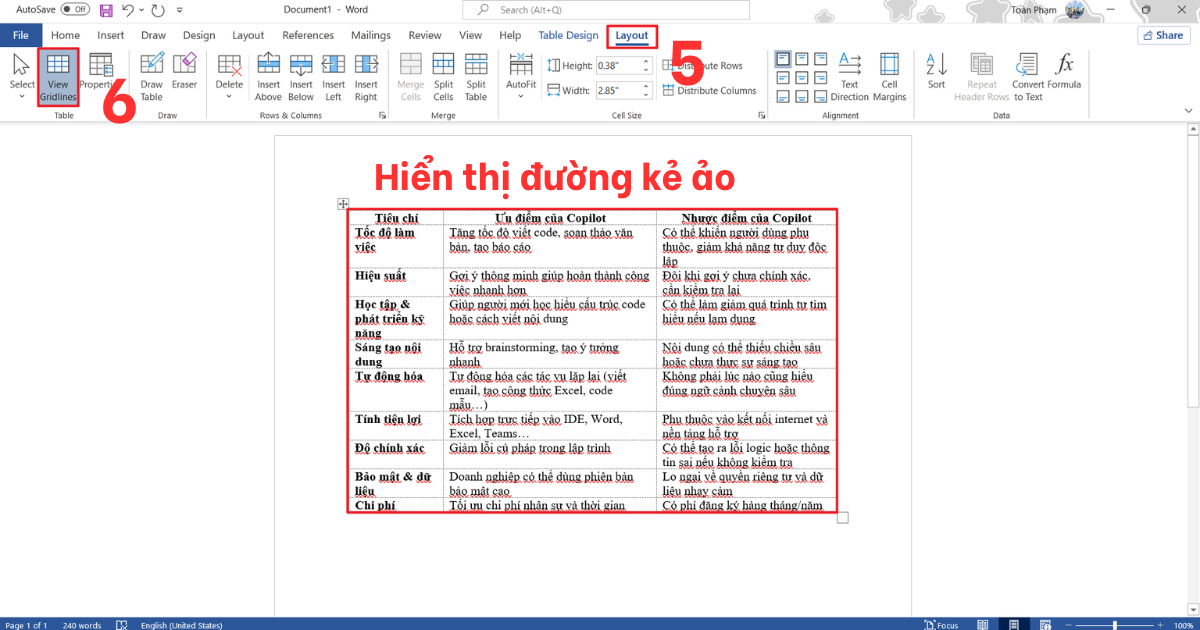Set Align Bottom Center cell alignment
This screenshot has width=1200, height=630.
point(801,96)
